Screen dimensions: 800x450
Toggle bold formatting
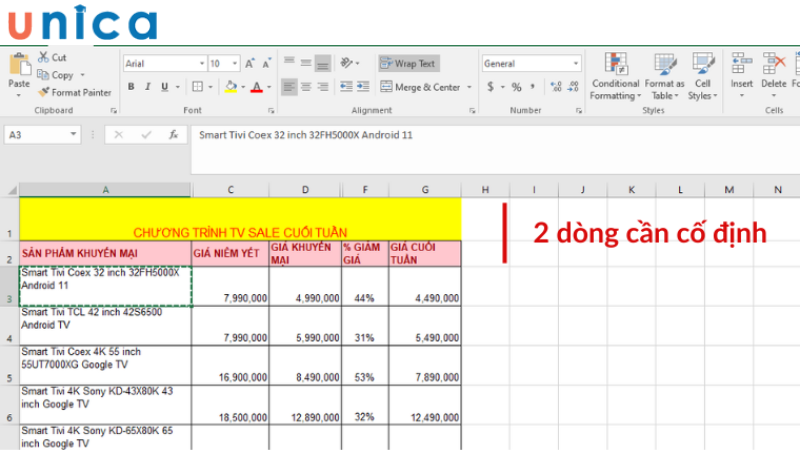[131, 87]
